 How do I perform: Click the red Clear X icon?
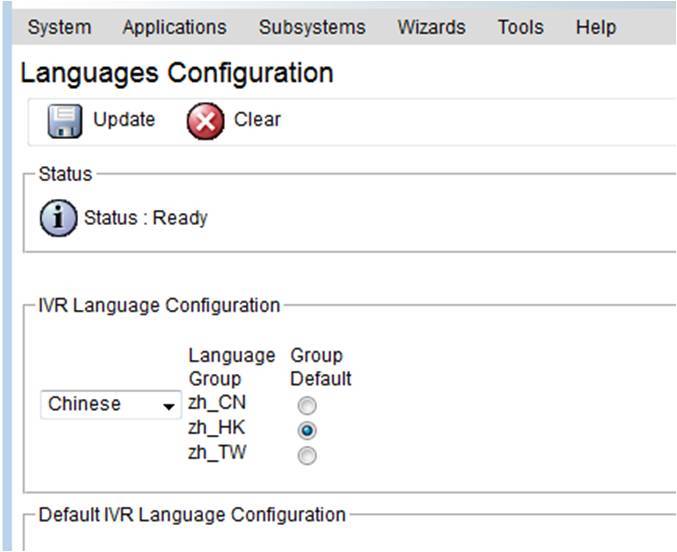click(206, 121)
